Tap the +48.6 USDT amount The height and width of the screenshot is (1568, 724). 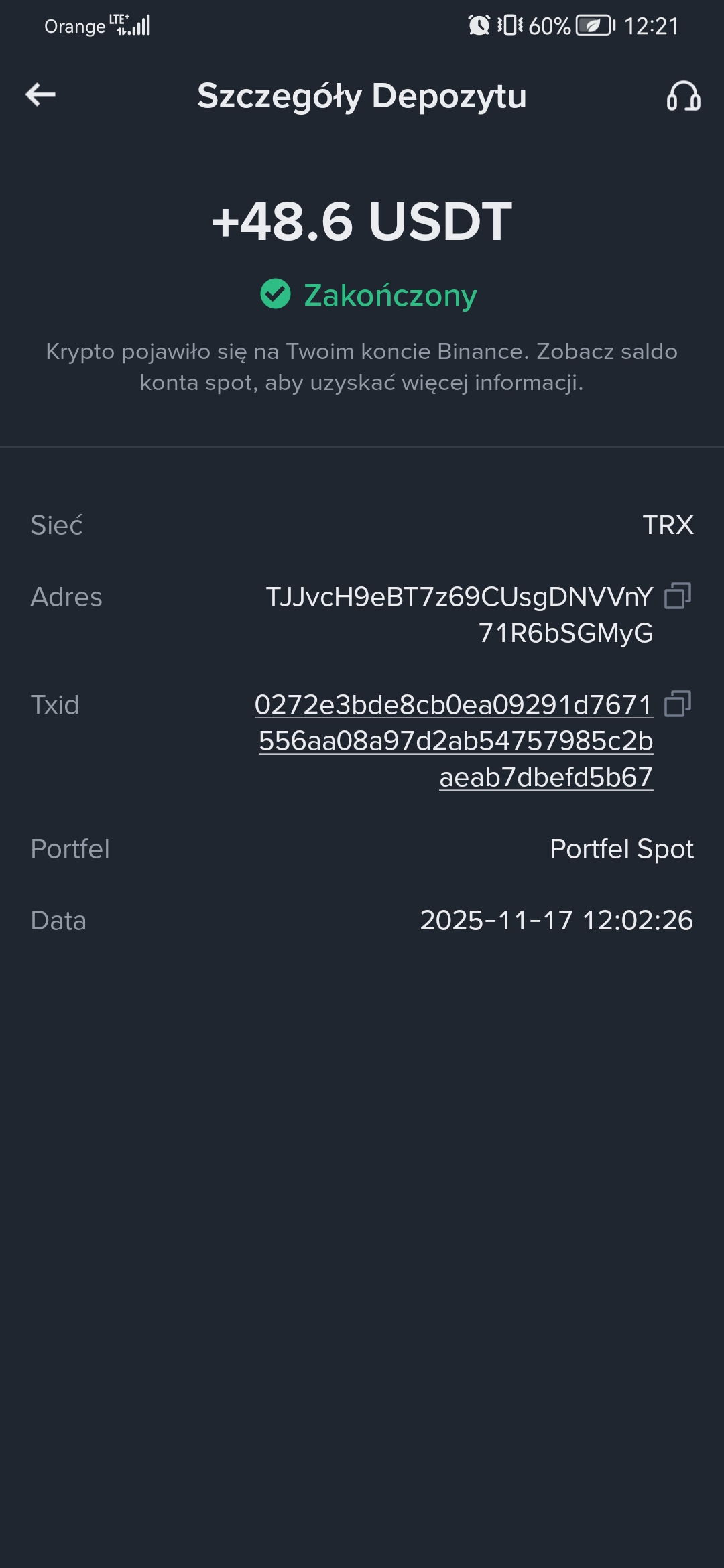tap(362, 221)
